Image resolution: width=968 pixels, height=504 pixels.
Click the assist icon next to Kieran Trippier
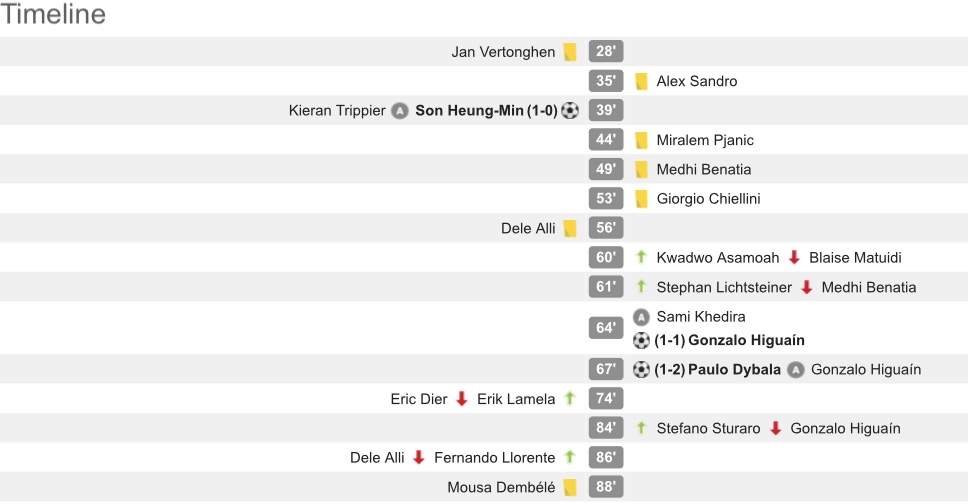click(400, 111)
